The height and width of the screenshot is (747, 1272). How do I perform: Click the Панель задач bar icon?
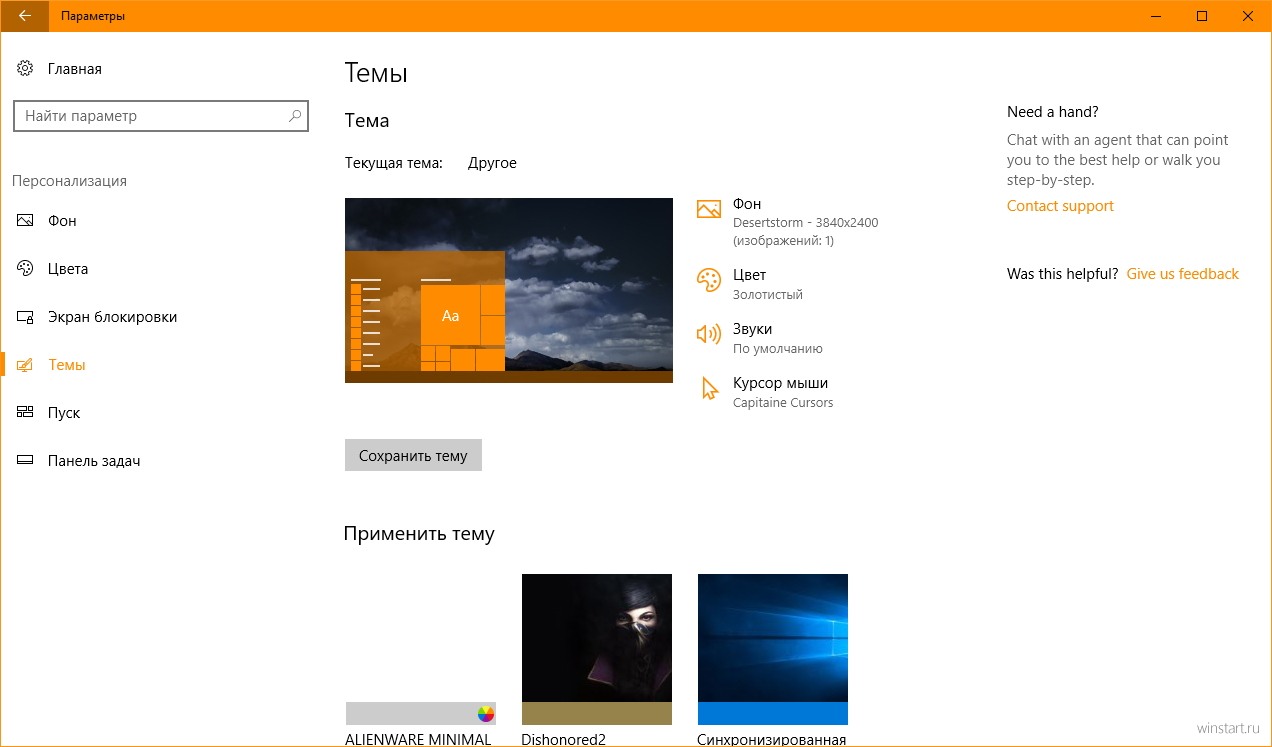click(25, 461)
